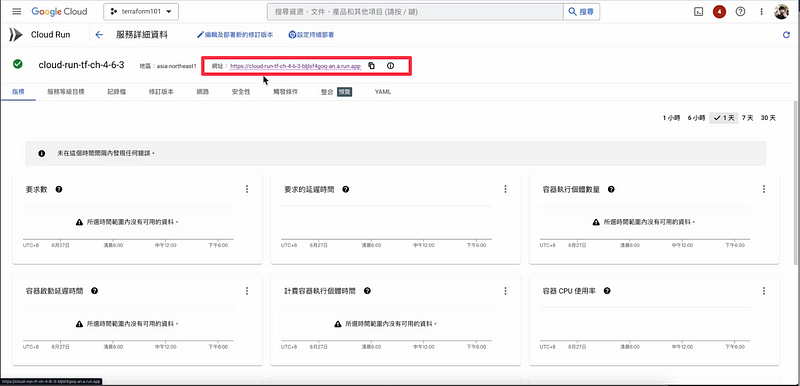Image resolution: width=800 pixels, height=386 pixels.
Task: Select the 30 天 time range
Action: tap(768, 118)
